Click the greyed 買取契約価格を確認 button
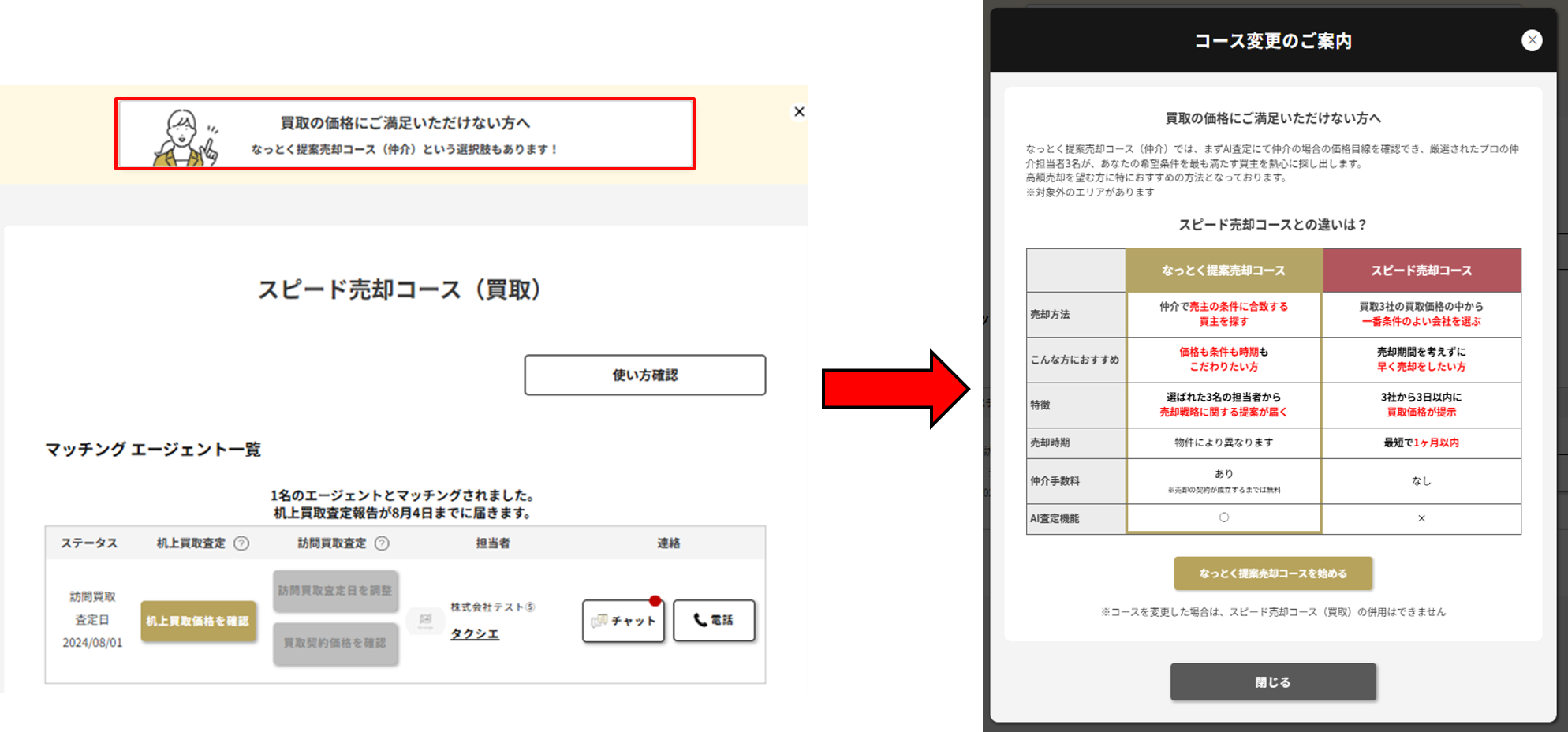 click(335, 644)
